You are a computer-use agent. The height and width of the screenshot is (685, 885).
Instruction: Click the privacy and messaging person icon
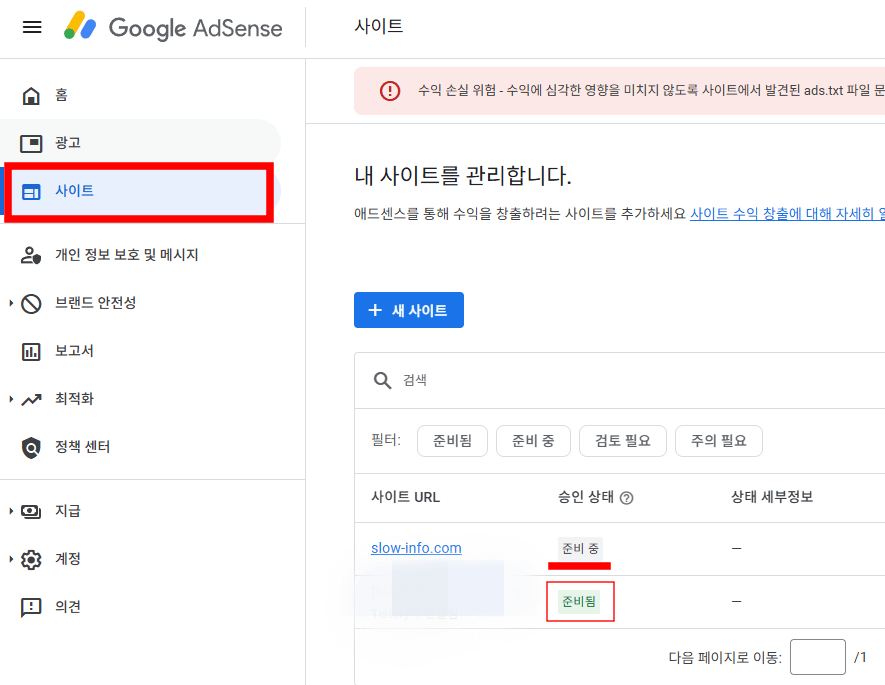click(31, 255)
